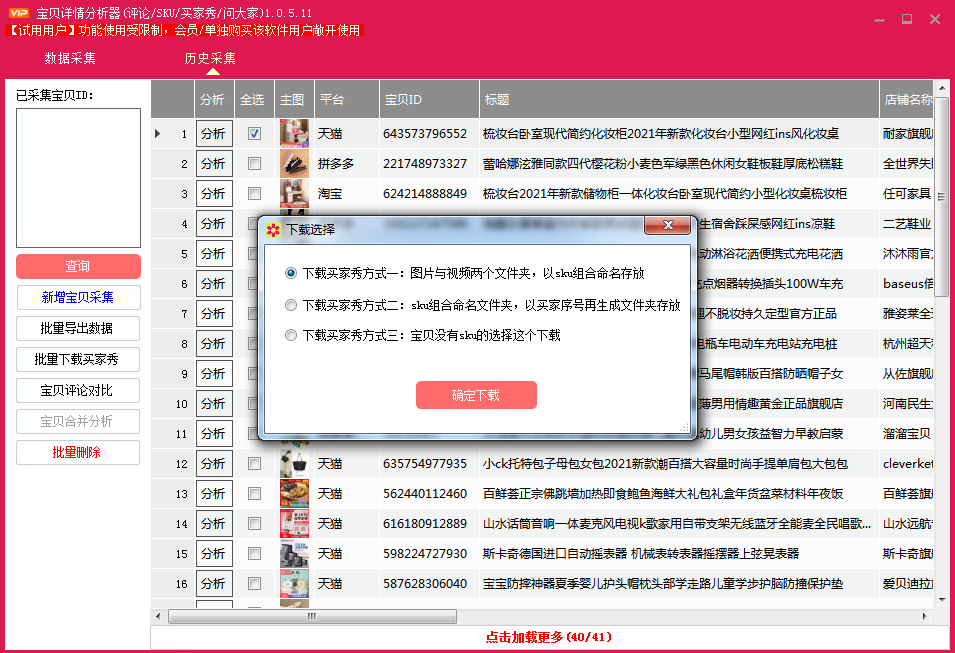This screenshot has width=955, height=653.
Task: Select download method two (sku组合命名文件夹)
Action: click(291, 305)
